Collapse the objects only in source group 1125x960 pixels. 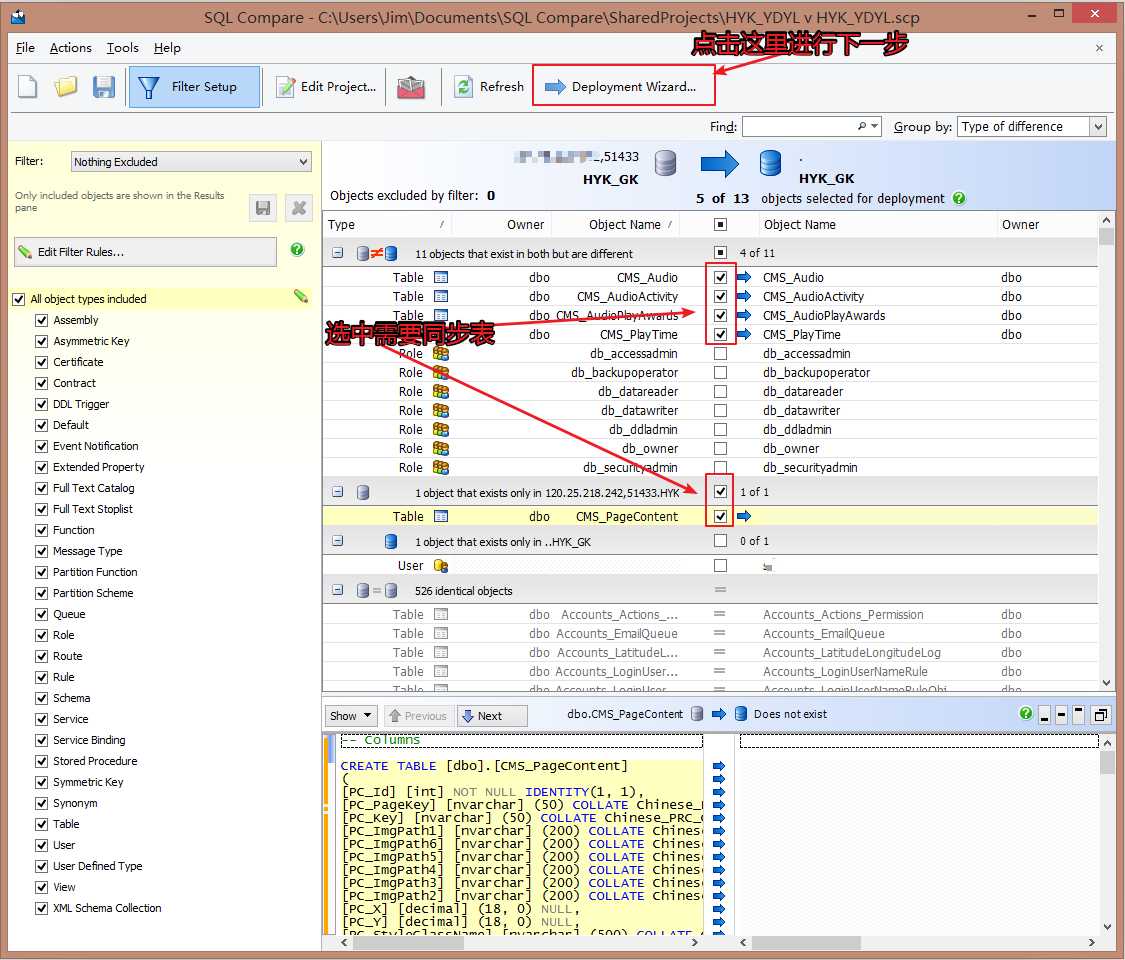click(337, 492)
